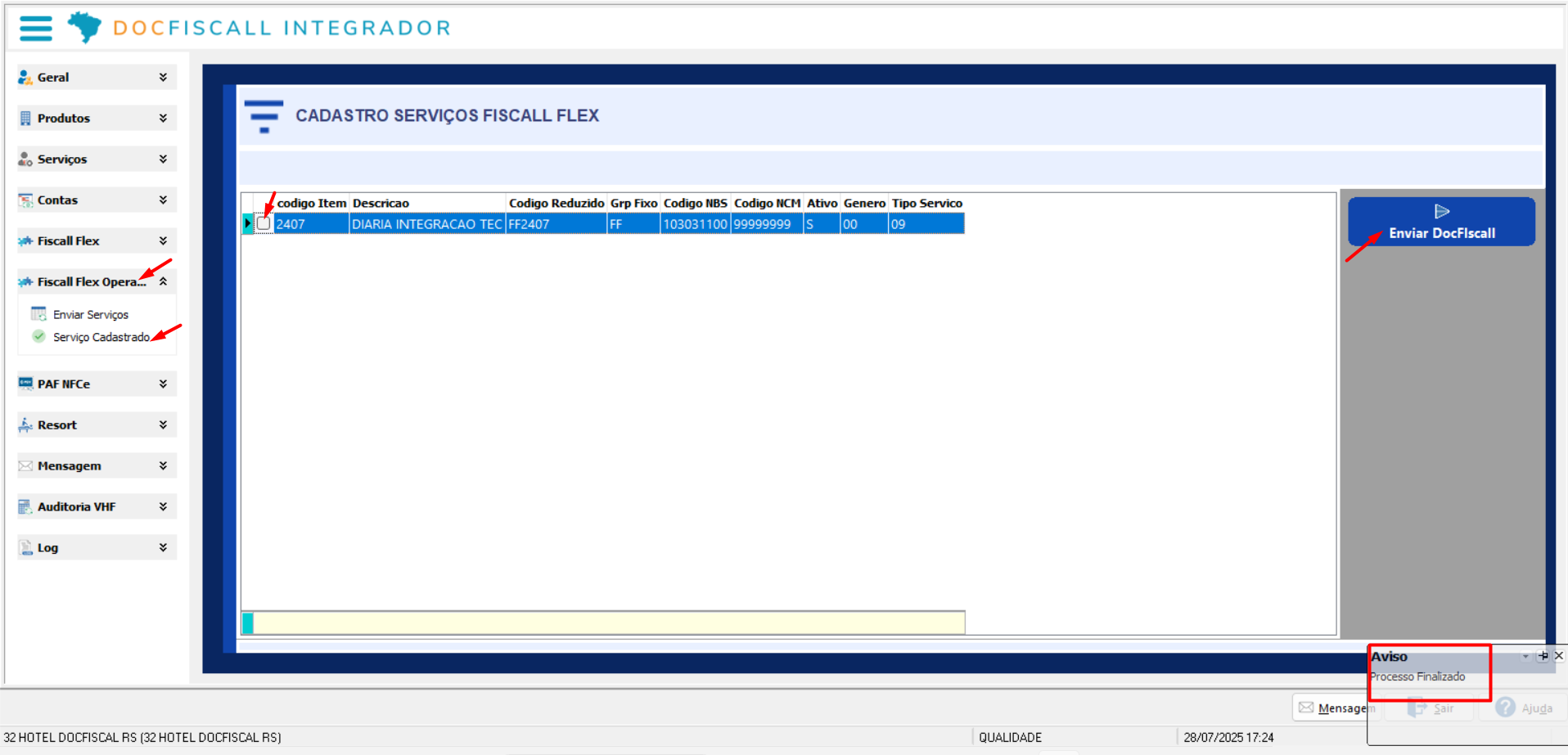Click the row indicator arrow for item 2407
The image size is (1568, 755).
coord(247,223)
